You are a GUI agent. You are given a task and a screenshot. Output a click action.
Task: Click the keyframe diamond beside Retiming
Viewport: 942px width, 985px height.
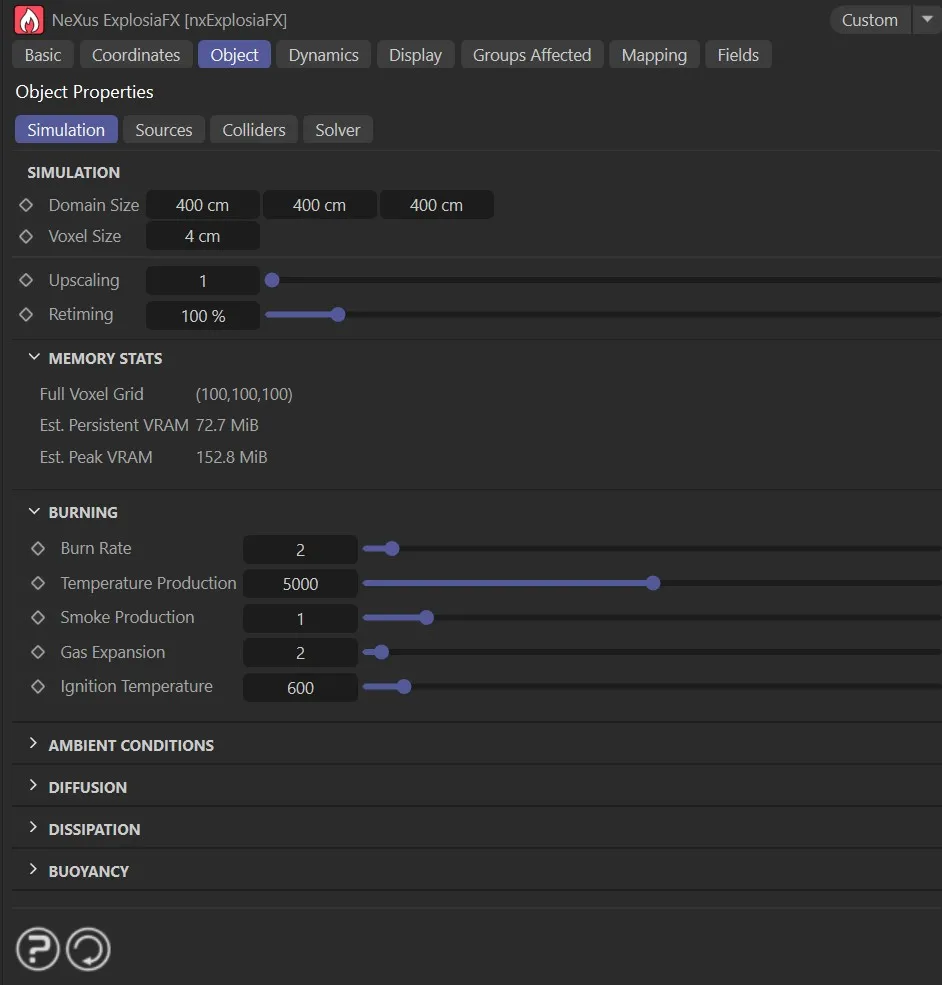28,314
